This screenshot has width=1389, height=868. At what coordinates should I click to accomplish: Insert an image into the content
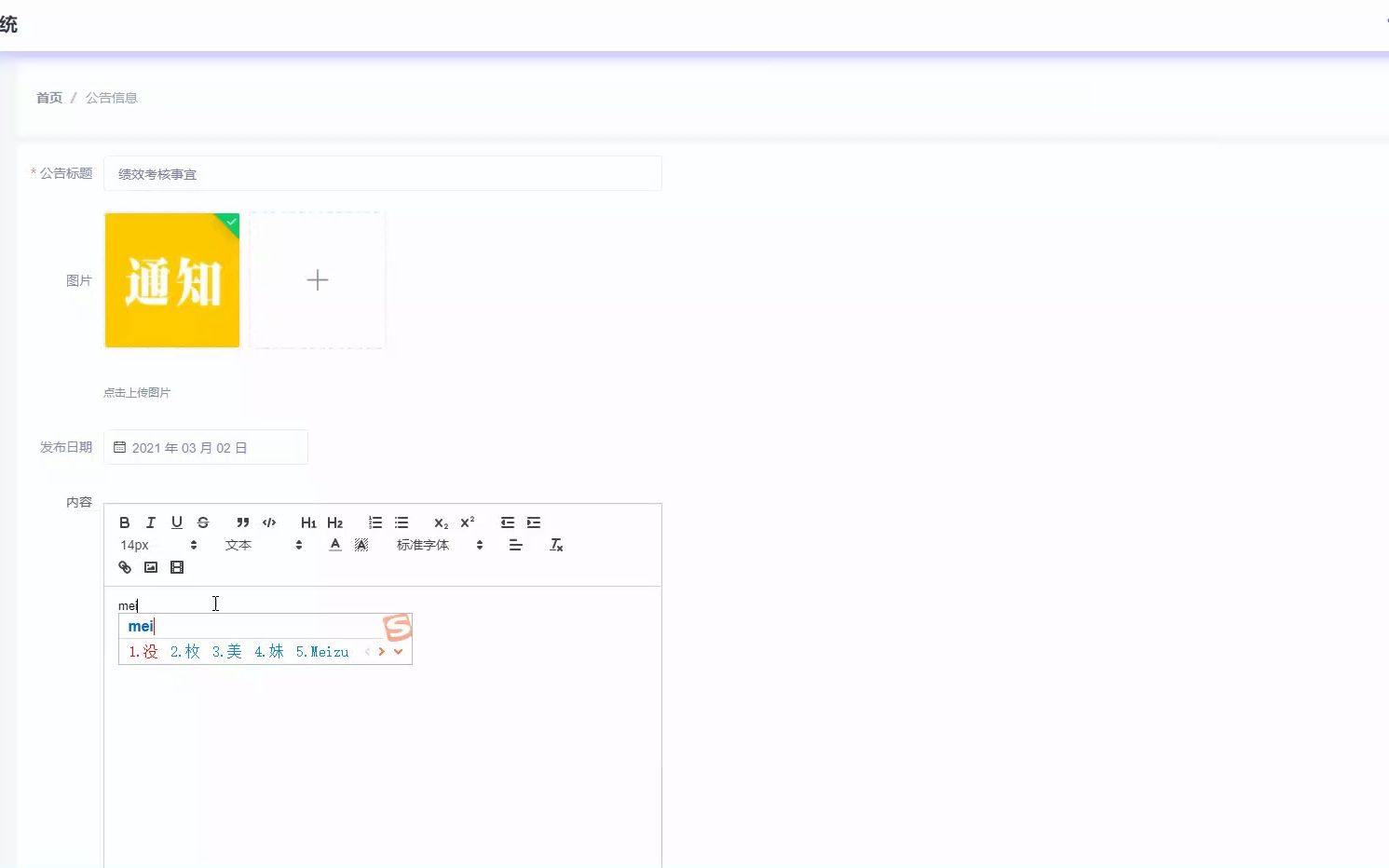(x=151, y=567)
